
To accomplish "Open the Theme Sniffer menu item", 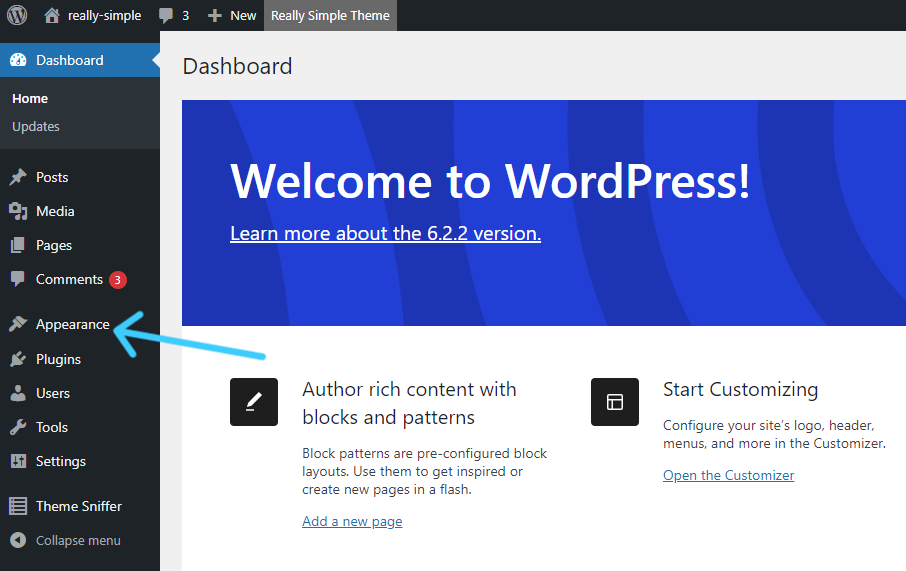I will click(x=80, y=506).
